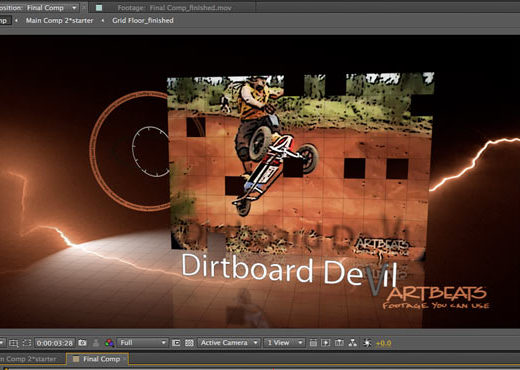
Task: Open the Active Camera 3D view dropdown
Action: (x=229, y=343)
